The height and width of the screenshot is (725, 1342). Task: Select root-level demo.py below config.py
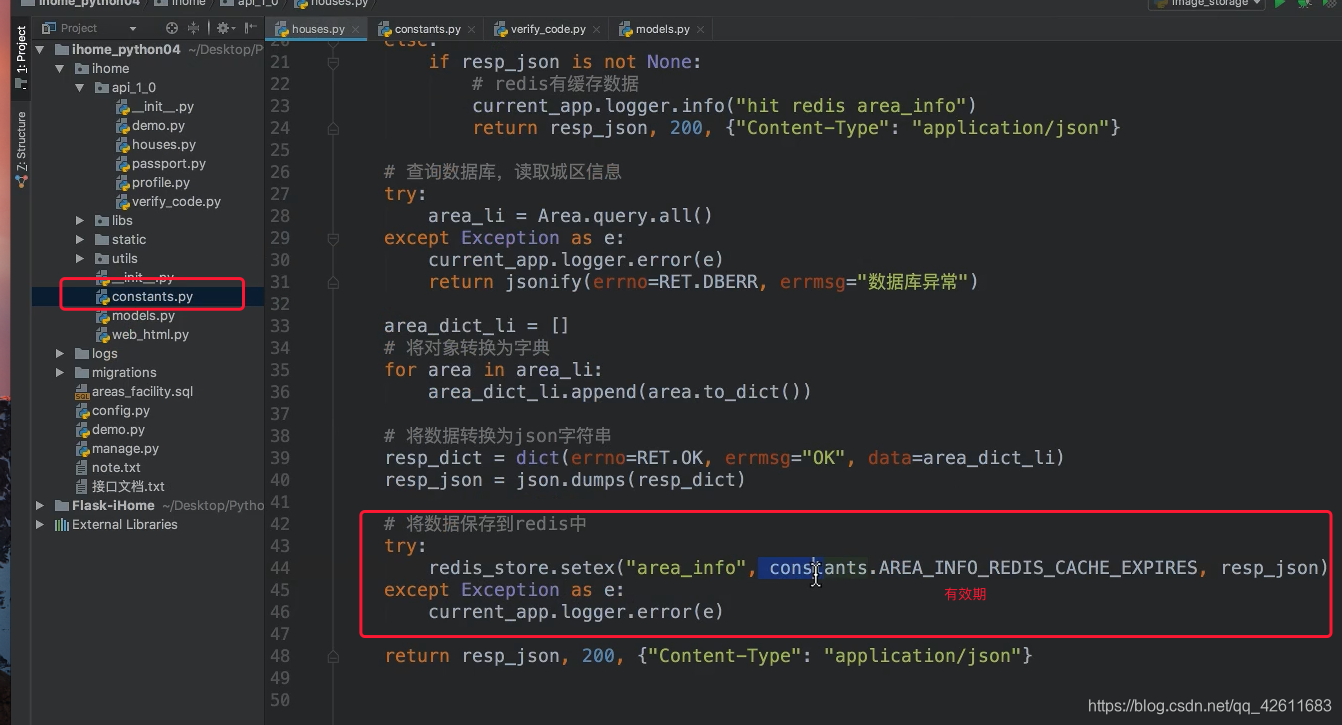(110, 429)
